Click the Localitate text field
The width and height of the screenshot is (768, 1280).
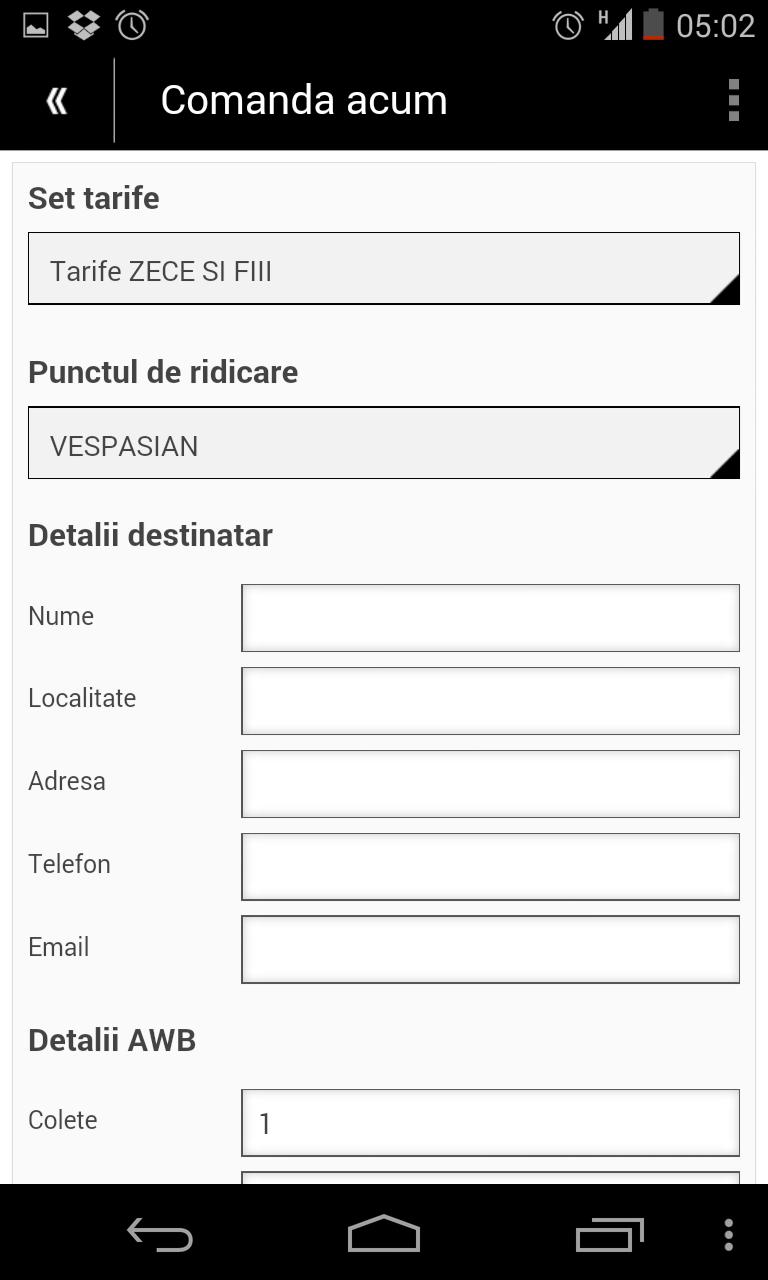coord(490,701)
